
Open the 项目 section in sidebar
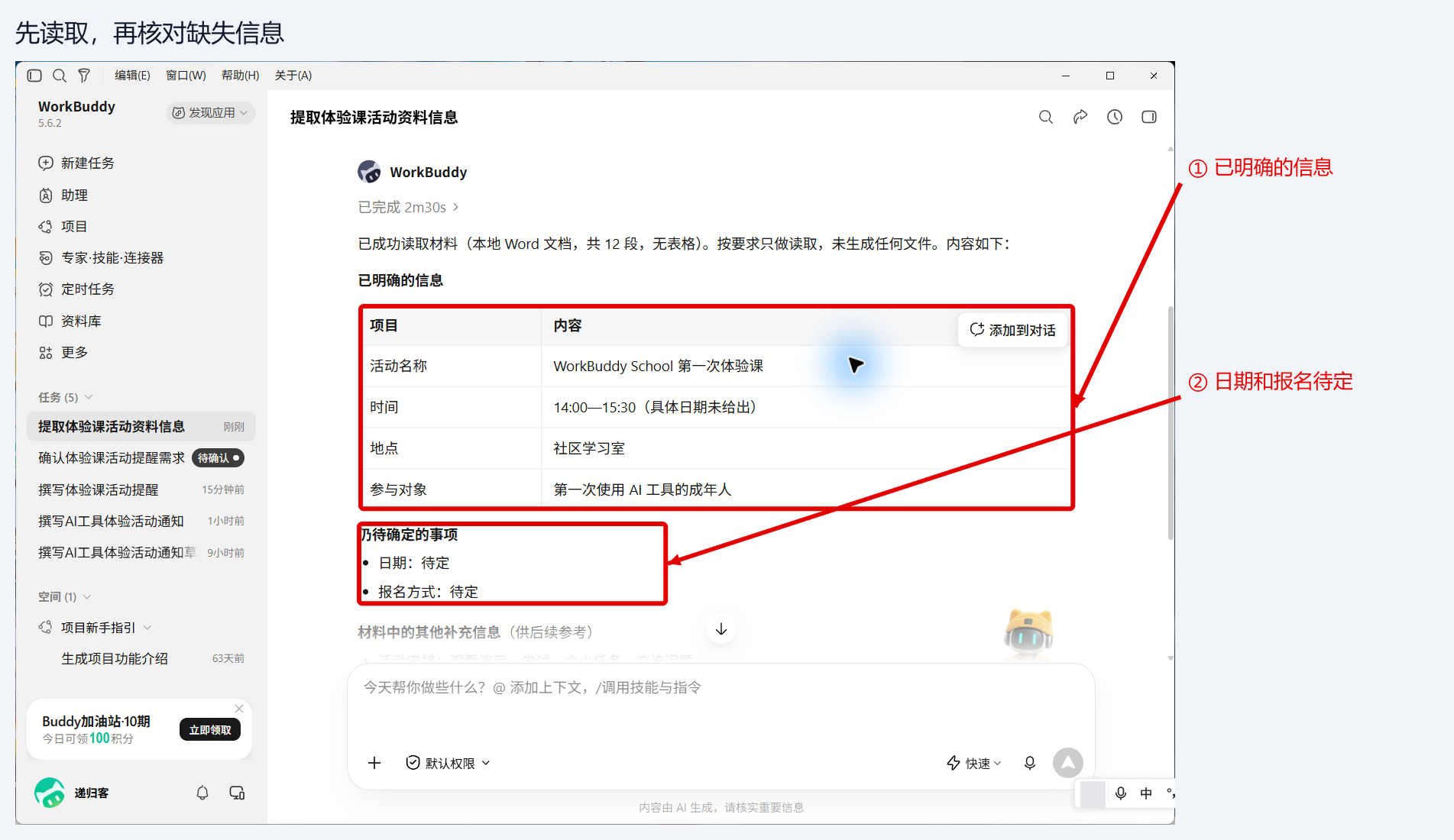pos(63,226)
